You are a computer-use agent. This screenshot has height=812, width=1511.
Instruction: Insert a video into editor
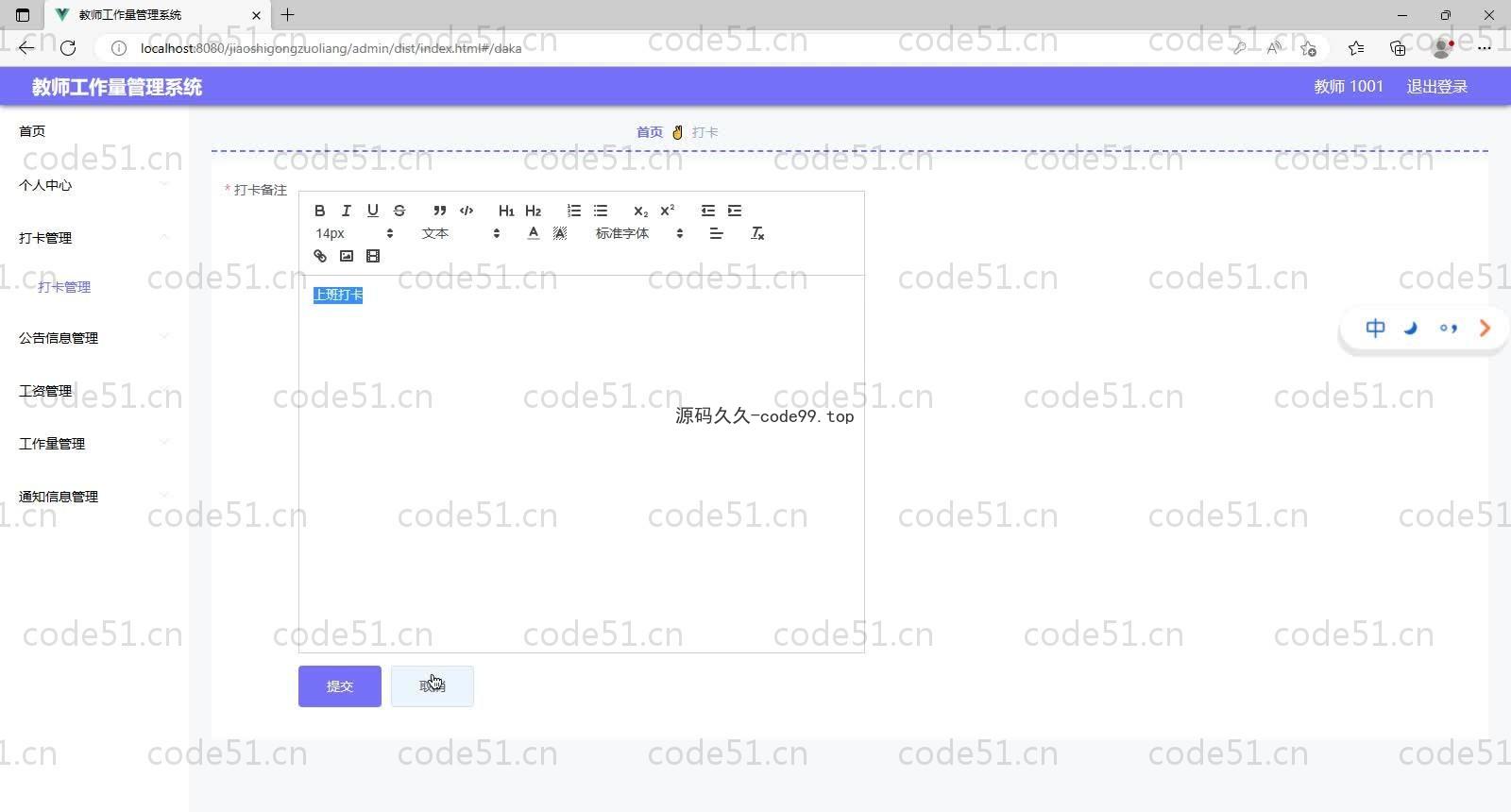(373, 256)
